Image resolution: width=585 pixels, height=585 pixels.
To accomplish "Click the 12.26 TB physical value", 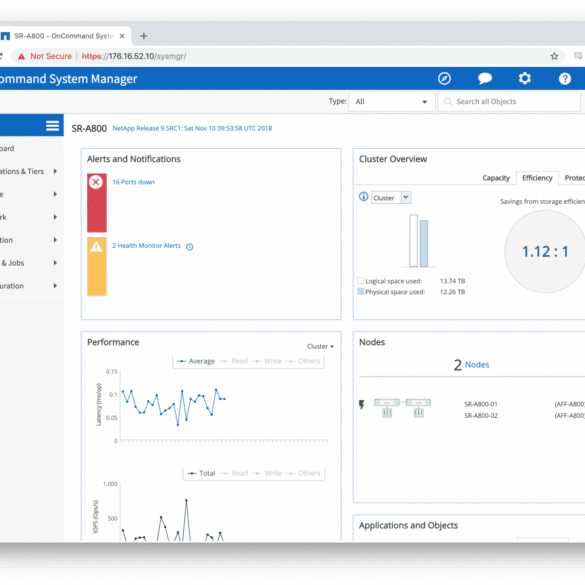I will point(452,292).
